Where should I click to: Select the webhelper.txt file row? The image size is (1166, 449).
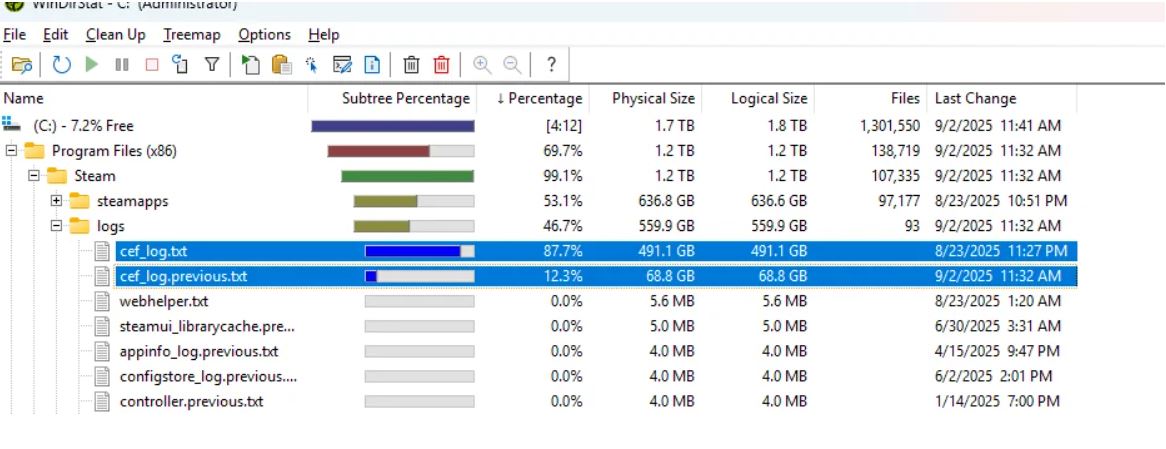163,301
